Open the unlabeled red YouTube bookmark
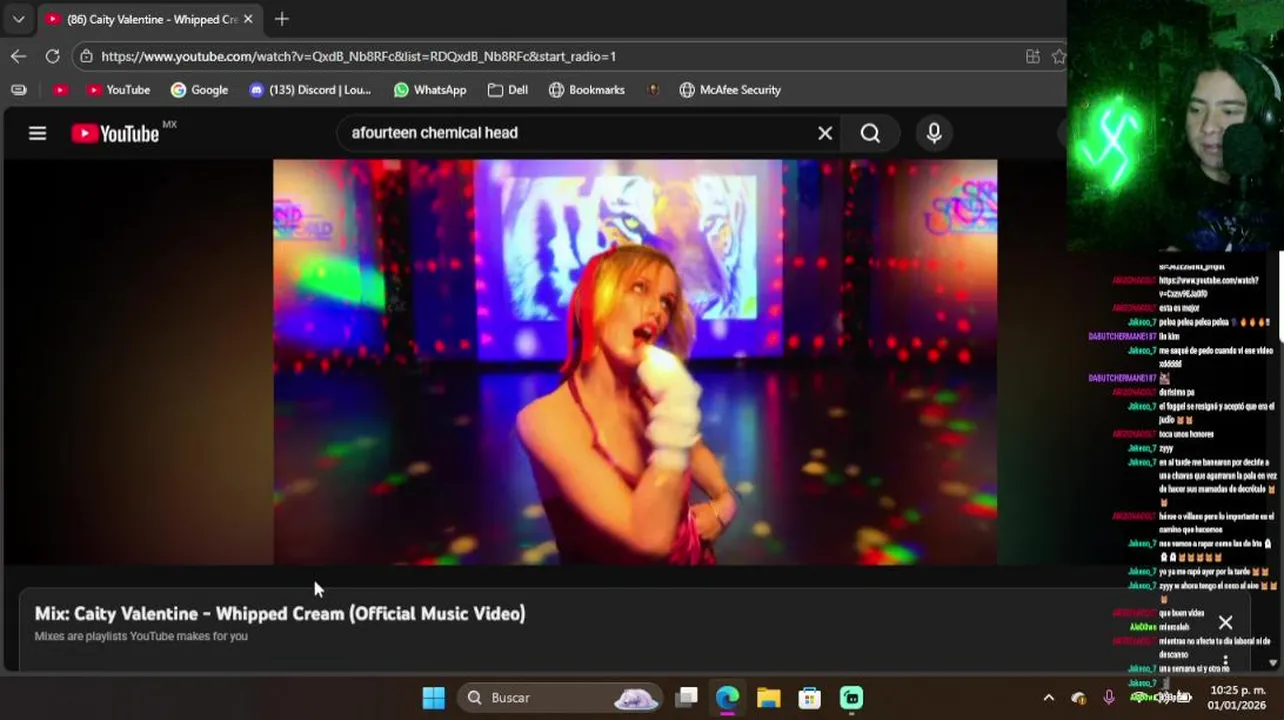Screen dimensions: 1284x720 point(60,90)
